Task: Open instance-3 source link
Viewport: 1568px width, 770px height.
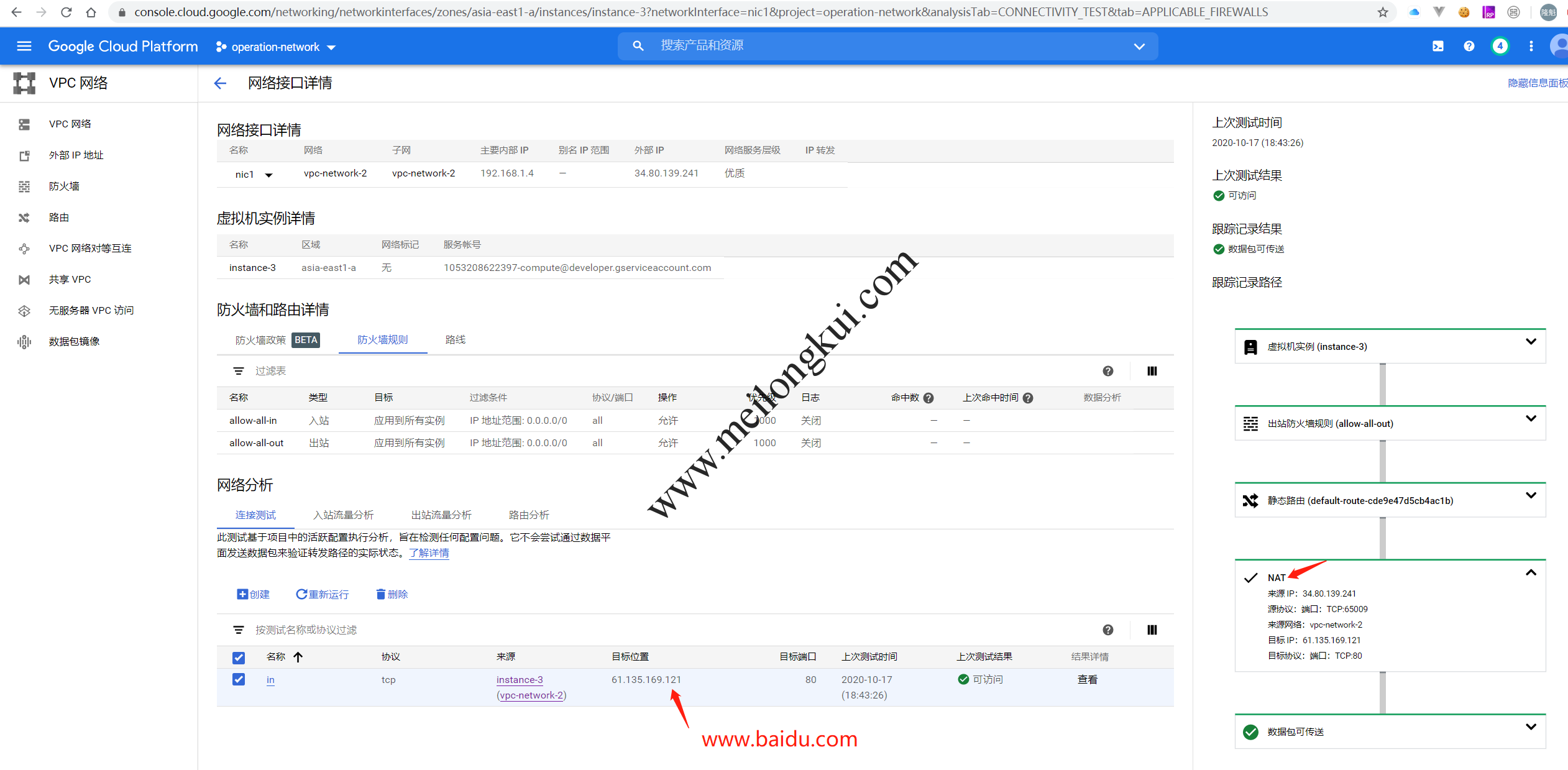Action: pyautogui.click(x=520, y=679)
